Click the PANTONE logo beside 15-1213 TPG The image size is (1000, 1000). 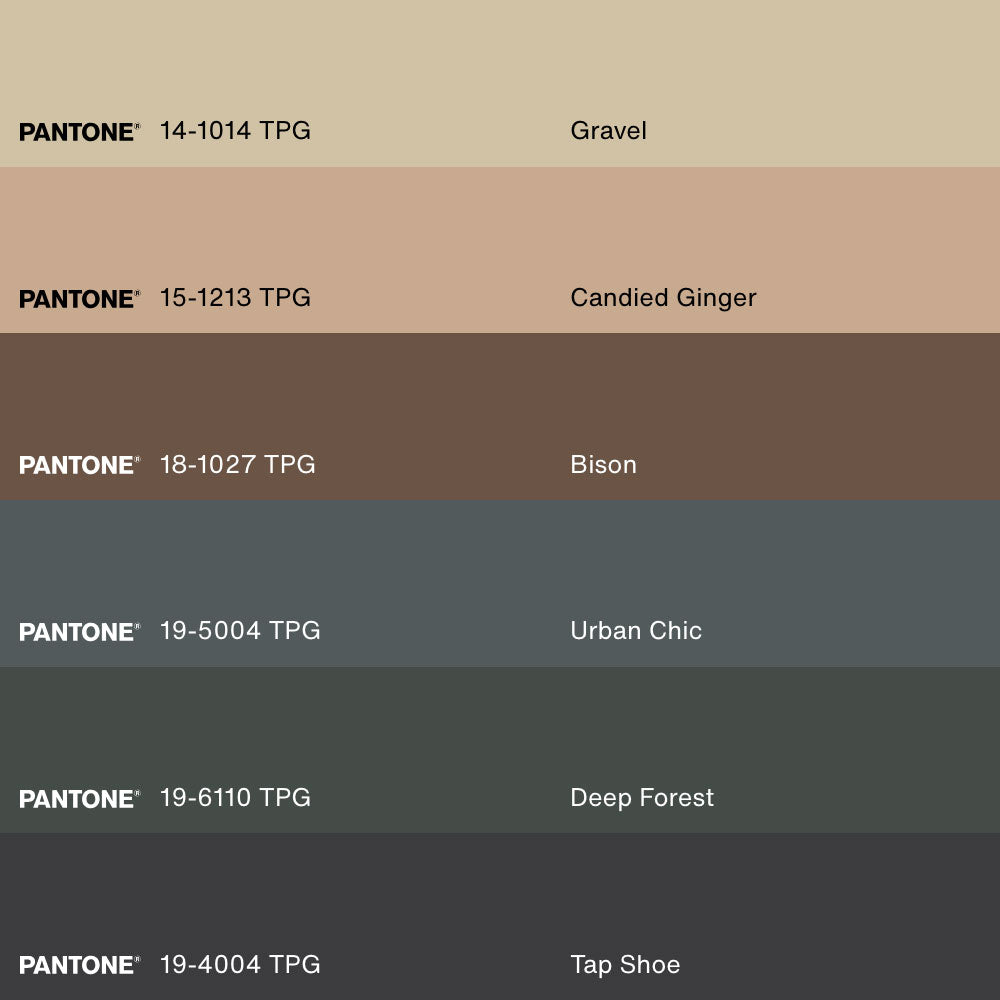[x=79, y=299]
